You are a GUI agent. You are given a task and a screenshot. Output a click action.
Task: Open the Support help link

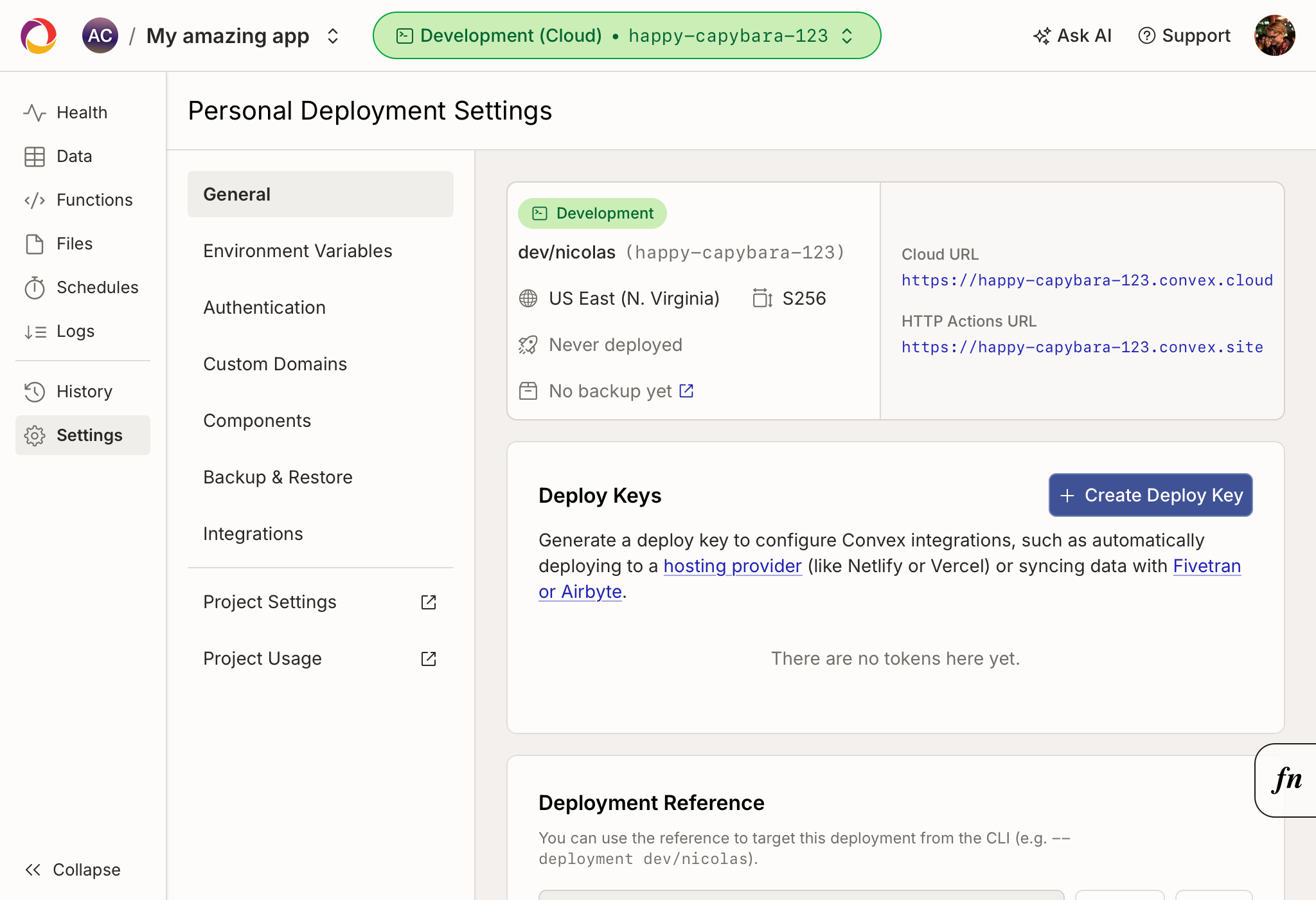pyautogui.click(x=1184, y=35)
